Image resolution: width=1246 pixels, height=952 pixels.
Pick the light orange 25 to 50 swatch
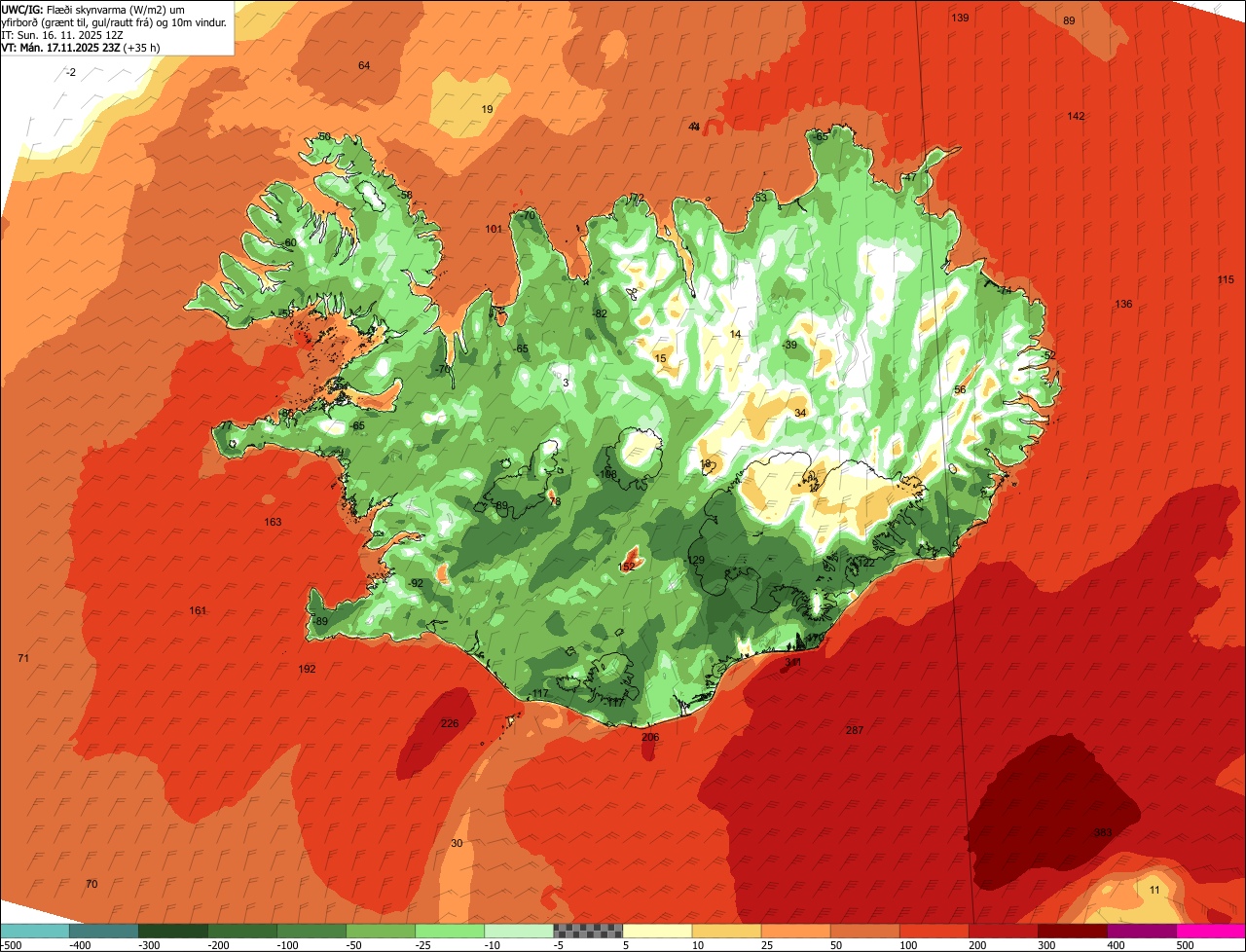795,930
